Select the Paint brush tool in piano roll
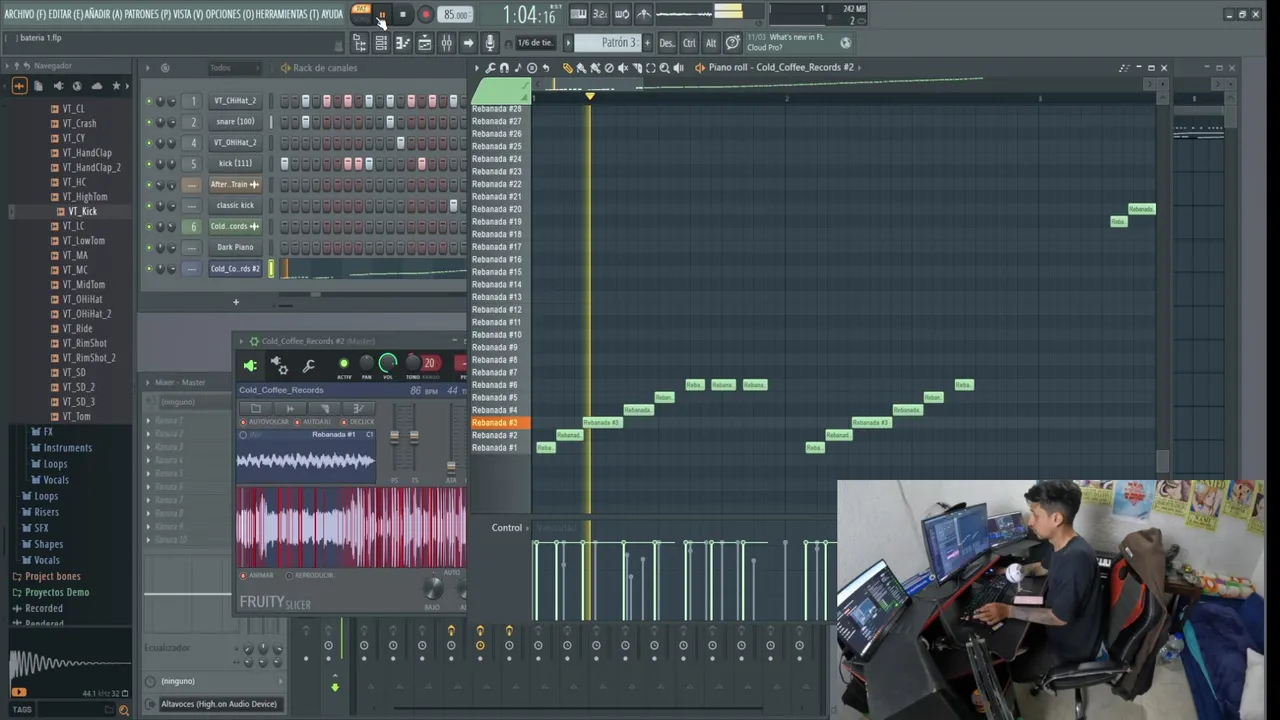Screen dimensions: 1280x720 tap(582, 68)
